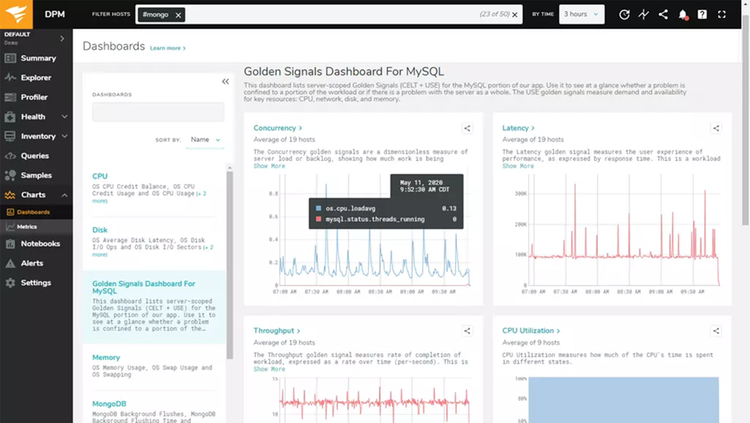Open Samples in the sidebar
The height and width of the screenshot is (423, 750).
click(x=36, y=175)
